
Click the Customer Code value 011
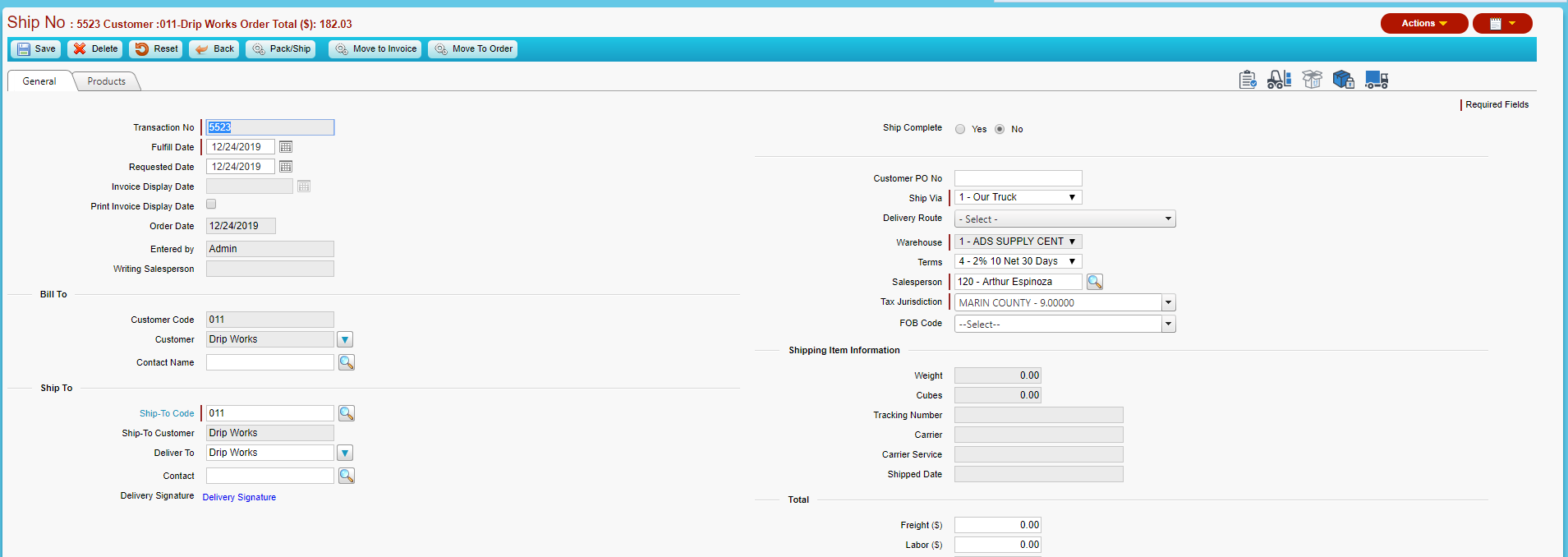pos(270,320)
